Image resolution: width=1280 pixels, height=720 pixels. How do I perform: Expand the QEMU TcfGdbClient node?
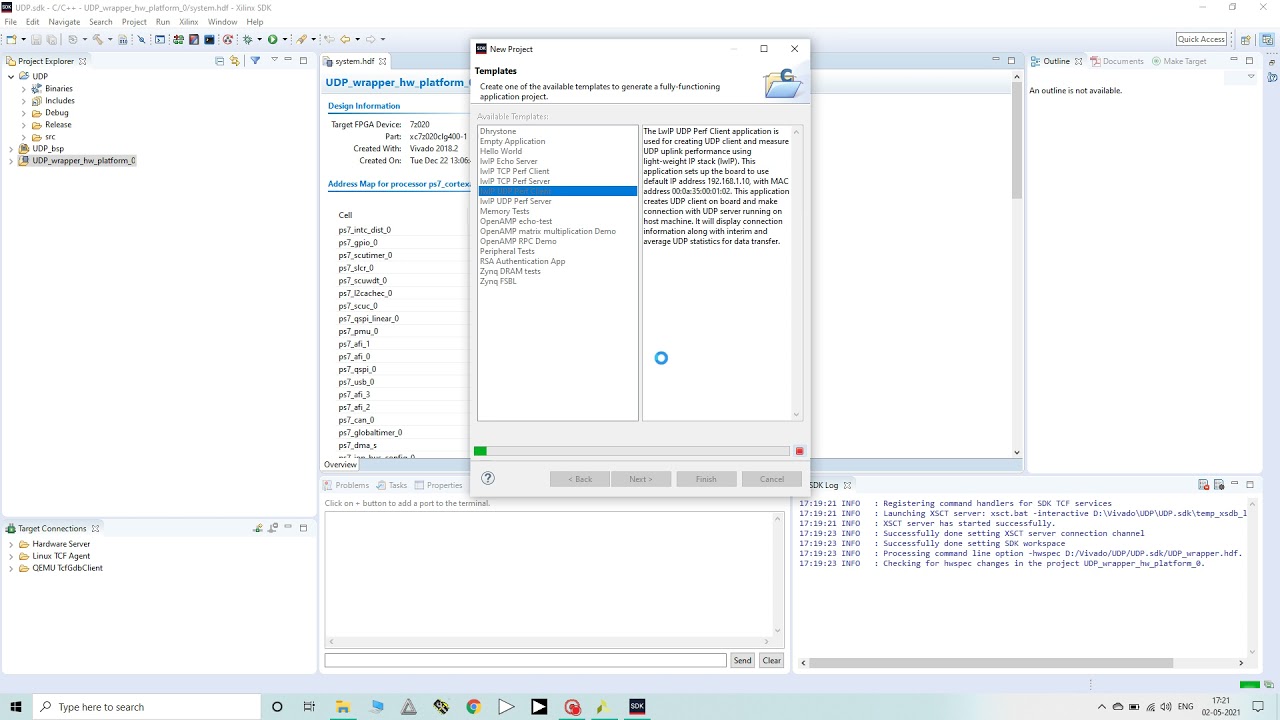point(11,568)
